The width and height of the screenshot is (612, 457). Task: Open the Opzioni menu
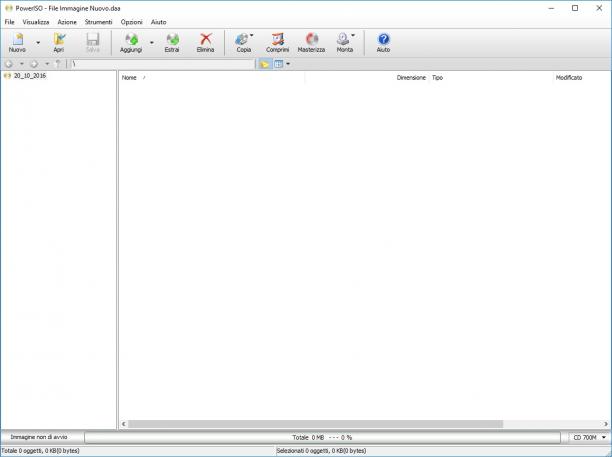132,22
